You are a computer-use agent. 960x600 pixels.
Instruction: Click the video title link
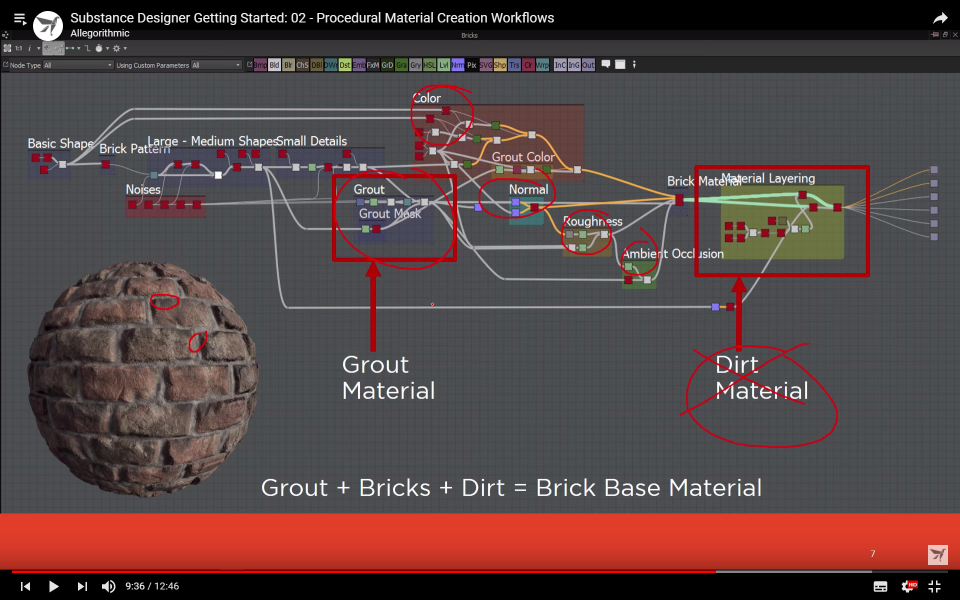coord(312,18)
